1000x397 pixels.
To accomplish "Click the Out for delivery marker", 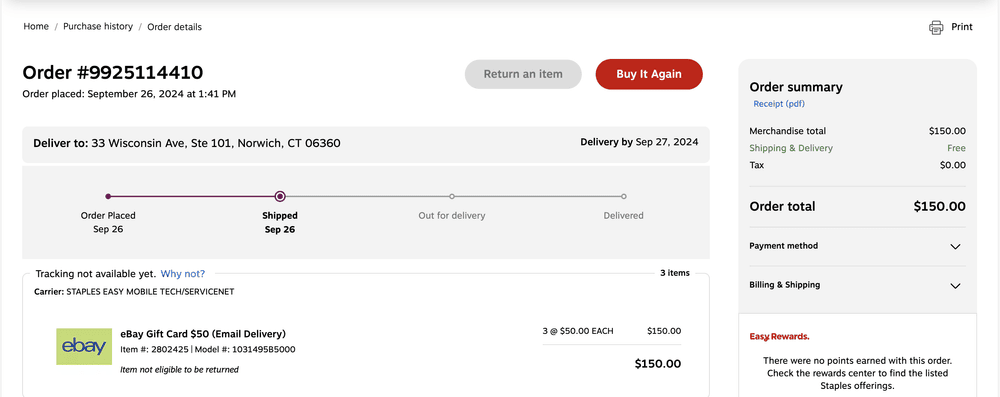I will pos(452,197).
